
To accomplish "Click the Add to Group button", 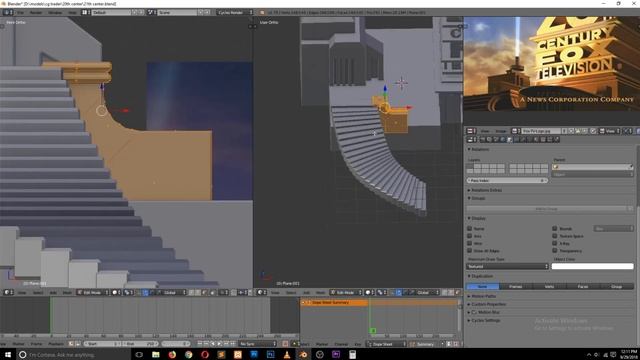I will coord(547,209).
